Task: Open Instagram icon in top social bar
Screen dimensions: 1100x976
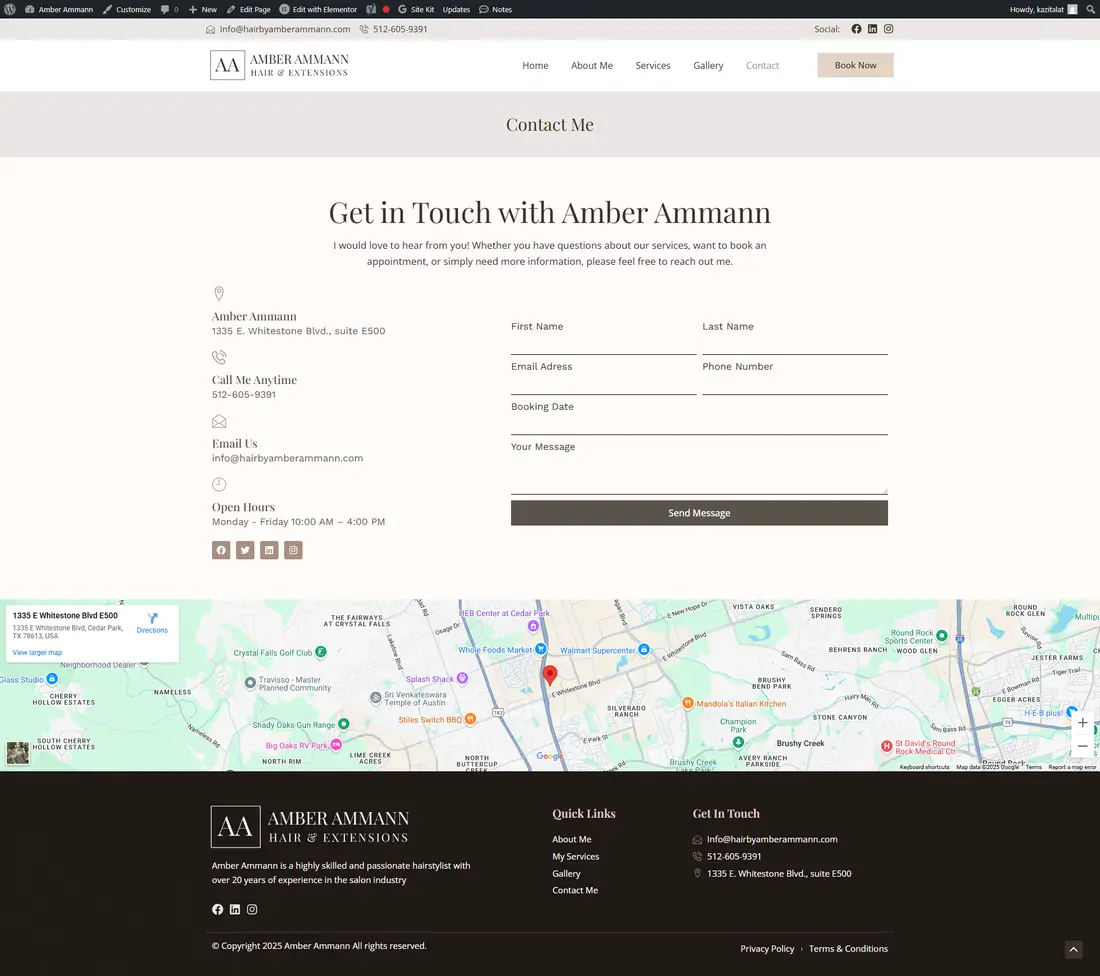Action: pyautogui.click(x=888, y=29)
